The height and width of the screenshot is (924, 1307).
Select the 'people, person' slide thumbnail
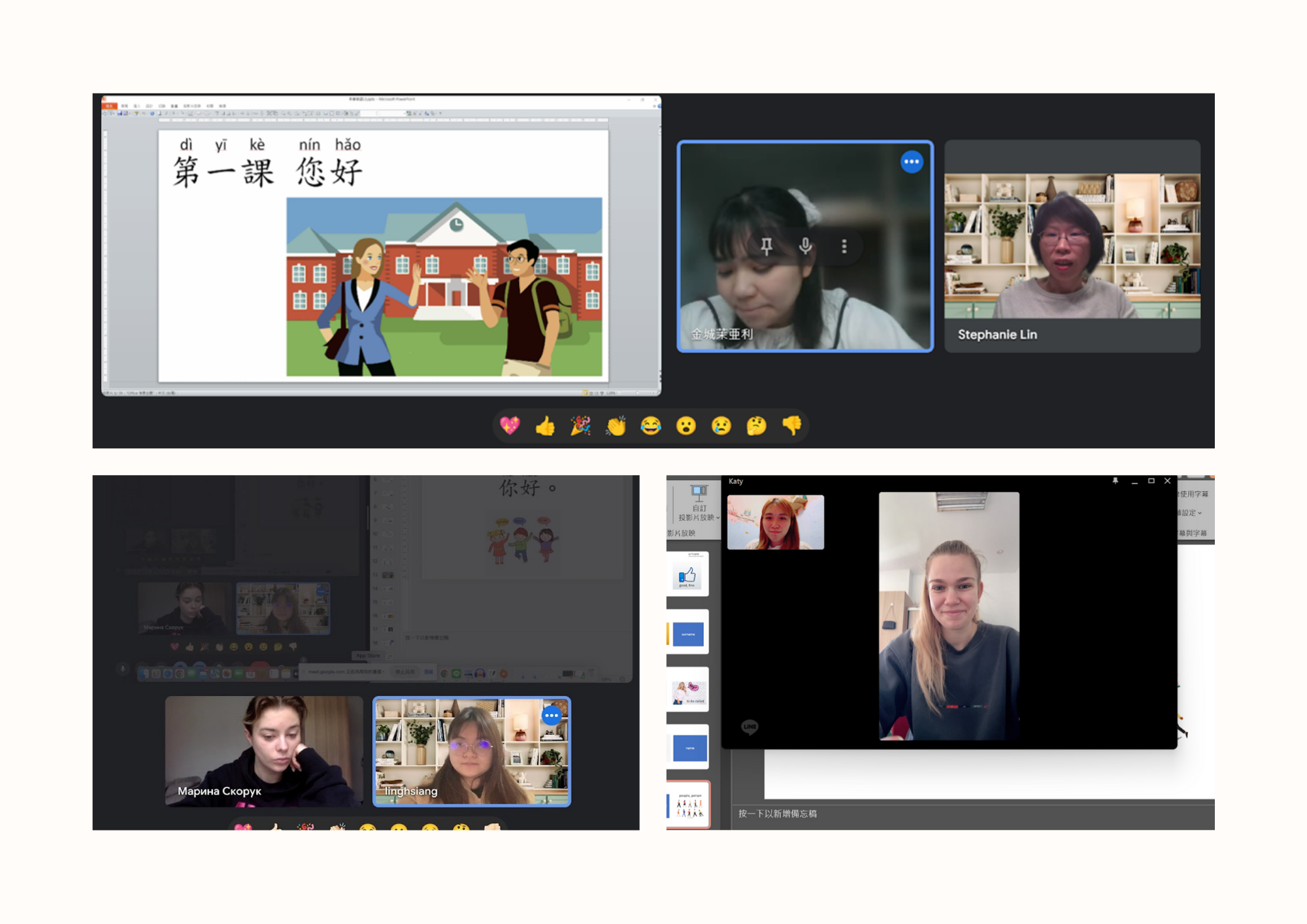pos(688,804)
